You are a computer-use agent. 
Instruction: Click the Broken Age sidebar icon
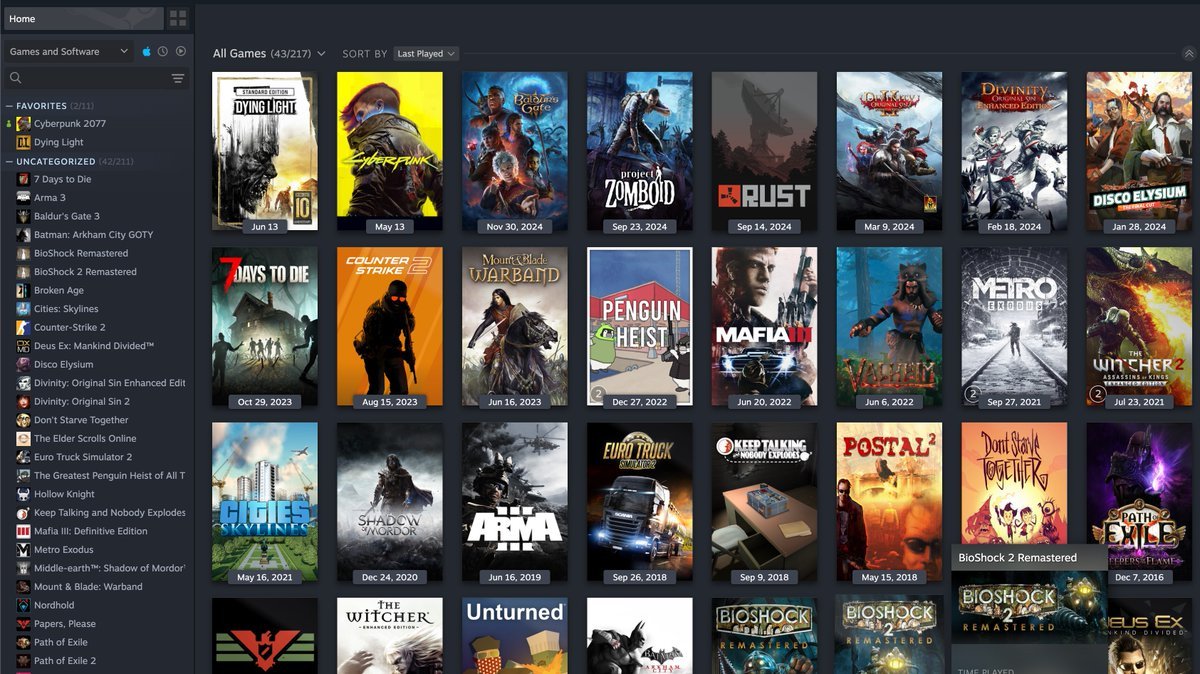coord(23,290)
